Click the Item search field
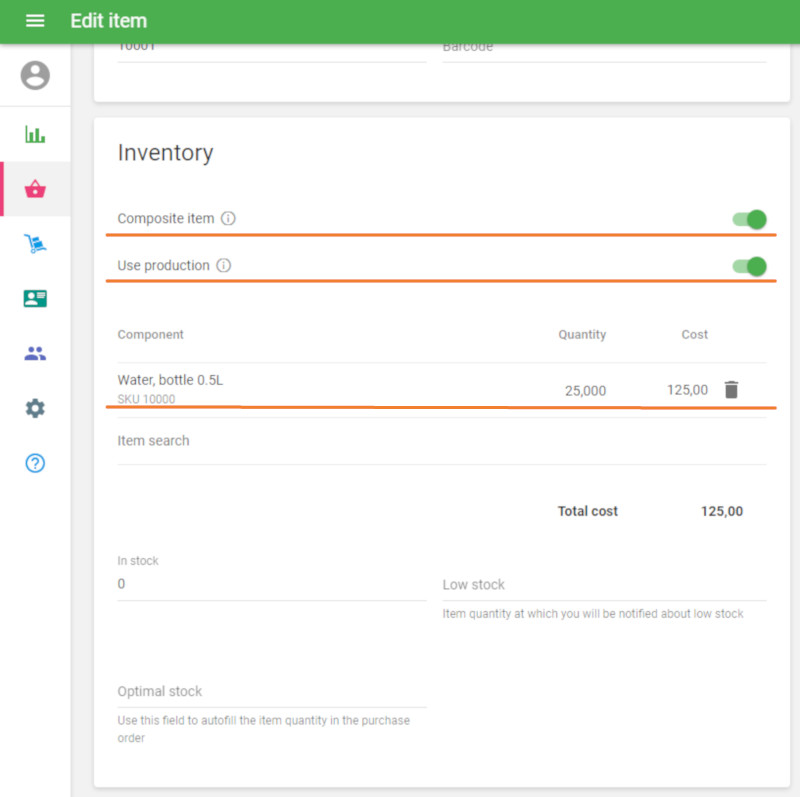This screenshot has height=797, width=800. point(440,441)
